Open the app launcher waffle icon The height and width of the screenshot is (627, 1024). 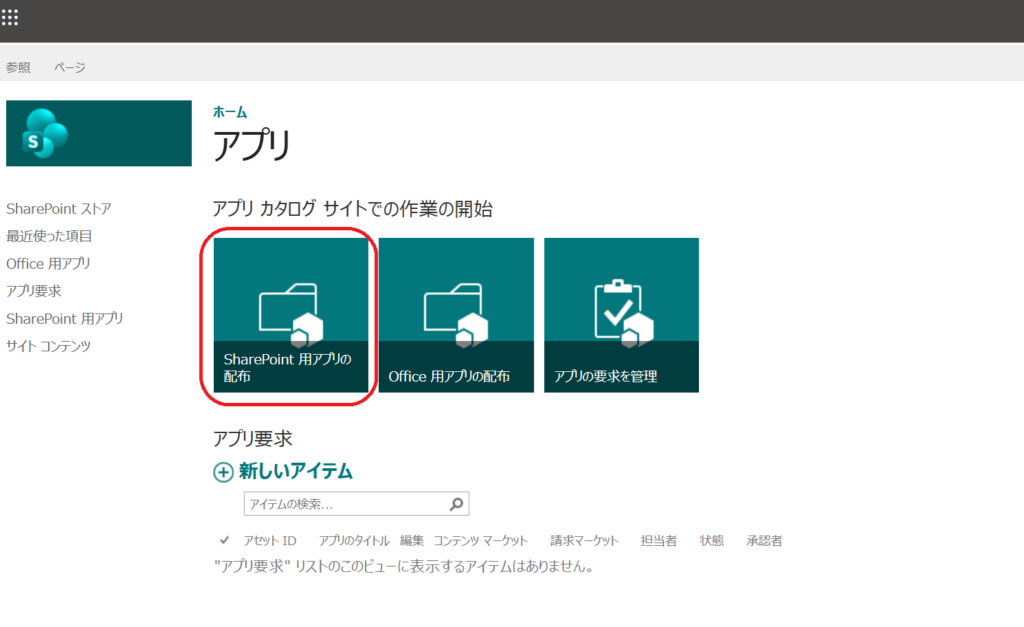[x=10, y=17]
